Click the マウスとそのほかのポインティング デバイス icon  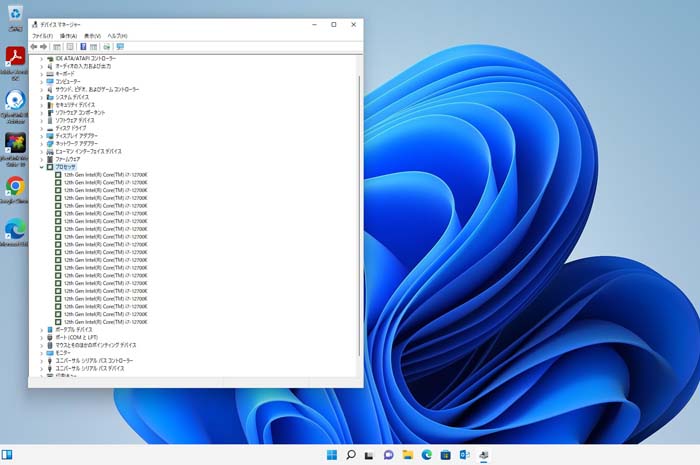pyautogui.click(x=50, y=345)
